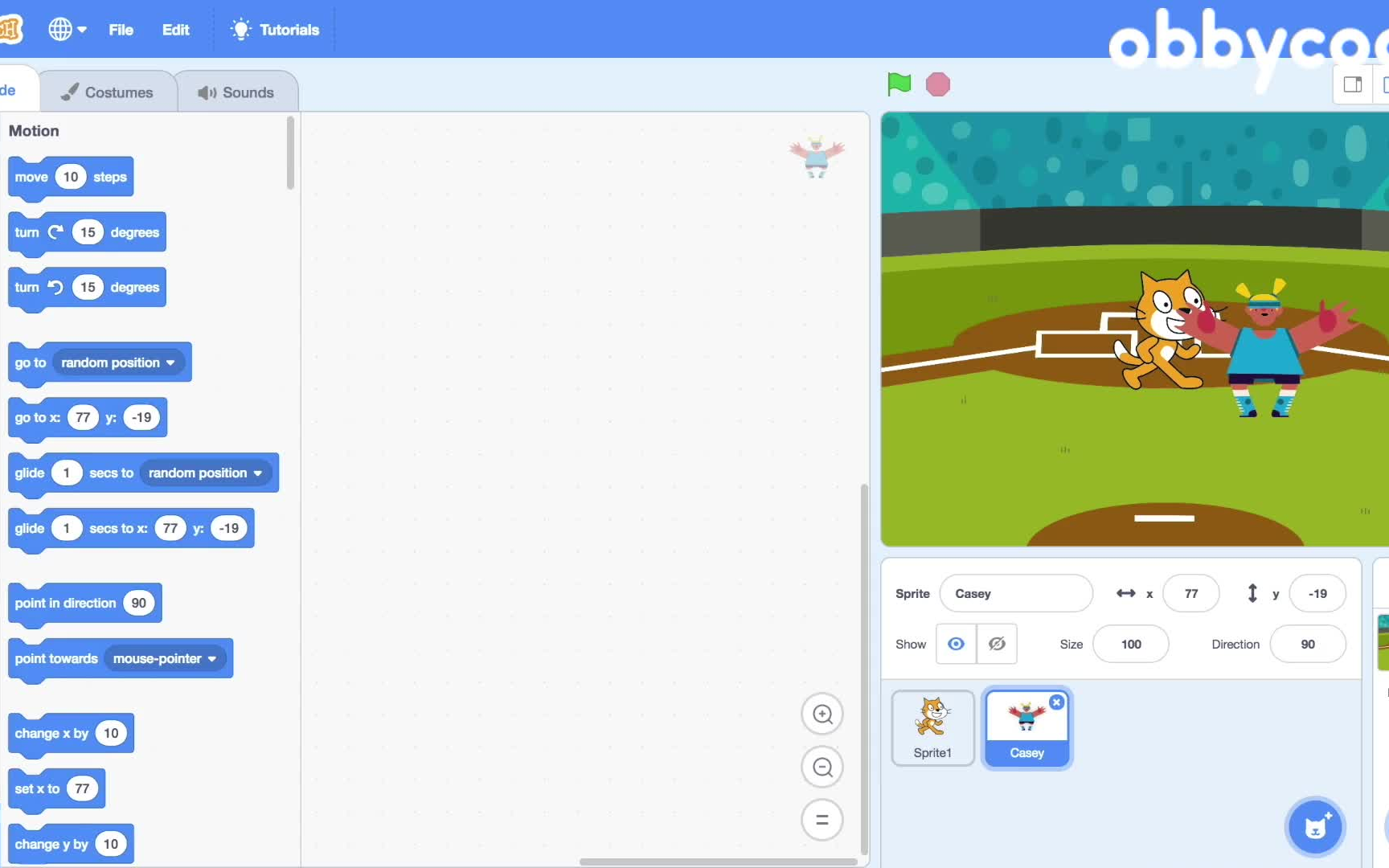Image resolution: width=1389 pixels, height=868 pixels.
Task: Open the choose-a-sprite cat icon
Action: tap(1315, 826)
